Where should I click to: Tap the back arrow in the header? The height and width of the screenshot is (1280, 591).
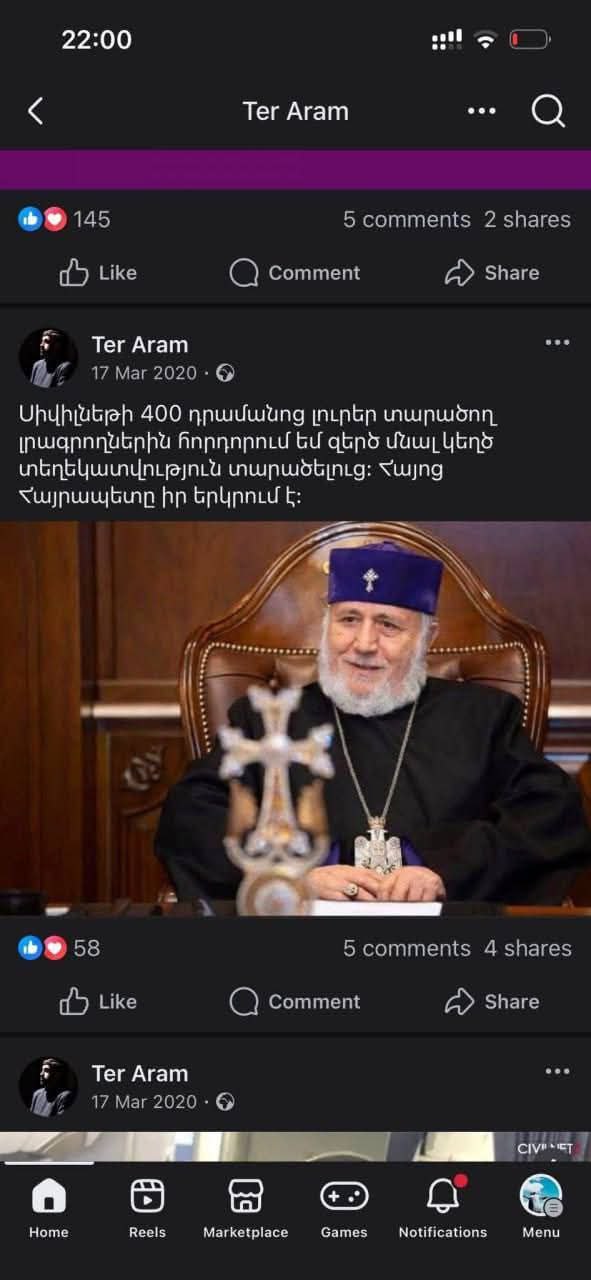[35, 111]
